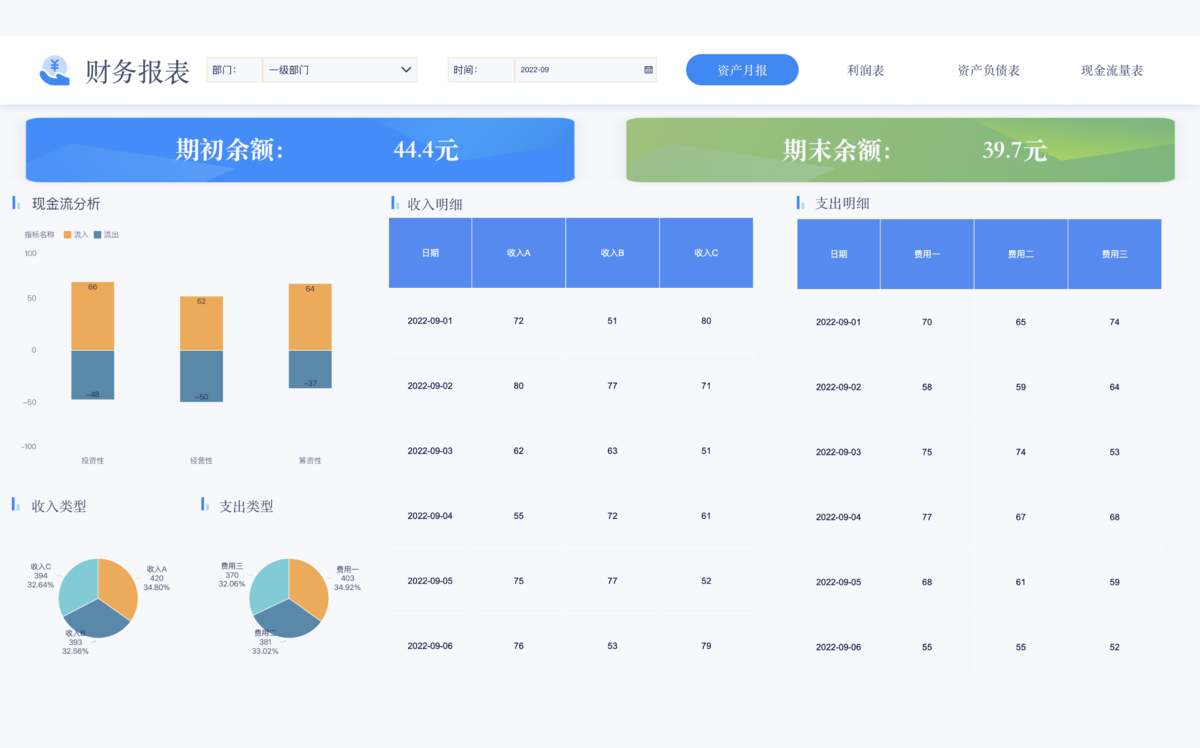This screenshot has height=748, width=1200.
Task: Click the 期初余额 blue banner card
Action: click(300, 150)
